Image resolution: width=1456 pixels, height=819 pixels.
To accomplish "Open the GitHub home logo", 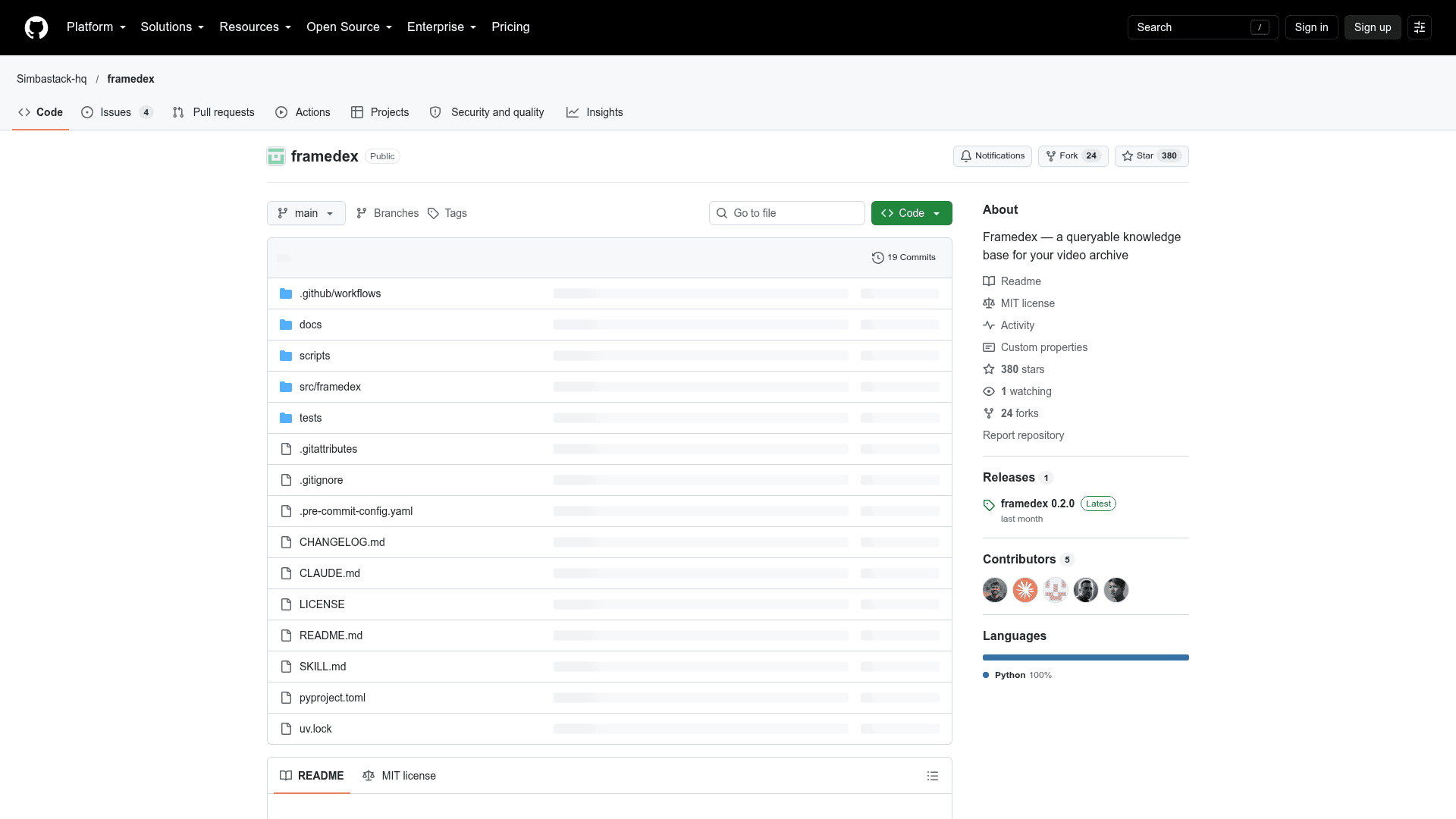I will pos(36,27).
